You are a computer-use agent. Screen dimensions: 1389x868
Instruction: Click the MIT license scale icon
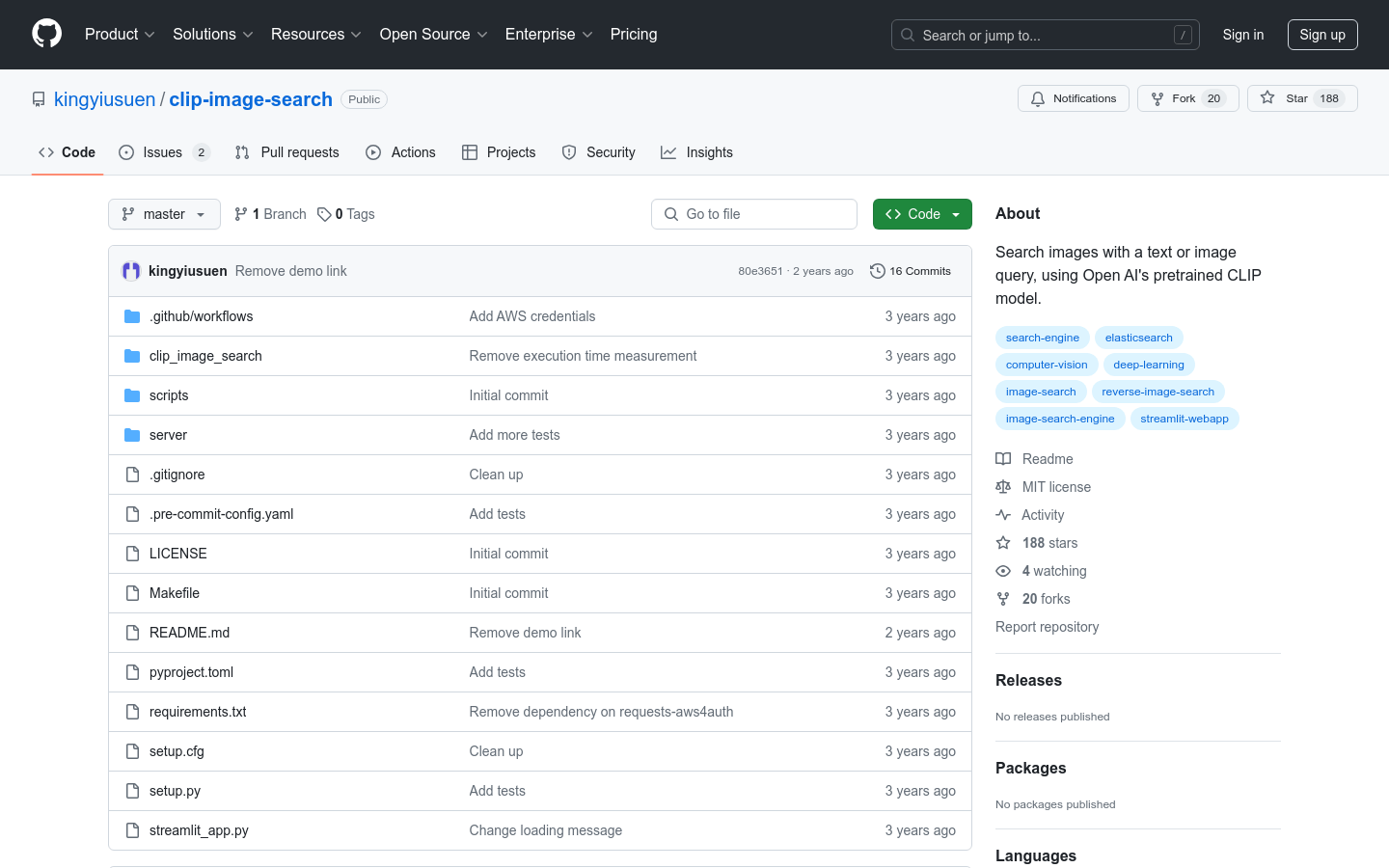click(1003, 487)
